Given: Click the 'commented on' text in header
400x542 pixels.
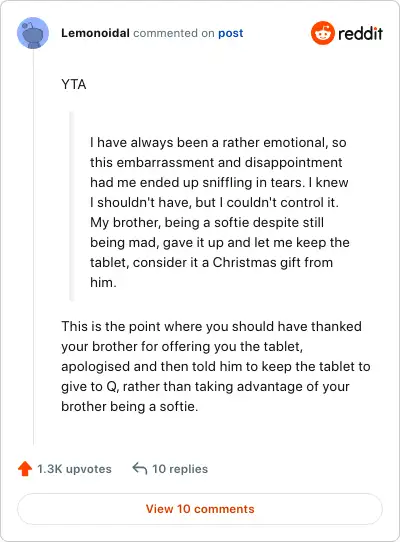Looking at the screenshot, I should pos(174,33).
